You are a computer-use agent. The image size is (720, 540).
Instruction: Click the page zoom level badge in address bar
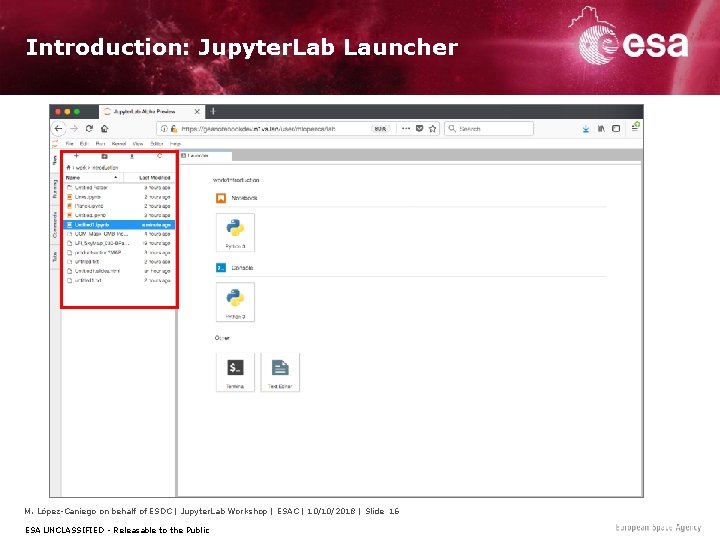point(380,129)
